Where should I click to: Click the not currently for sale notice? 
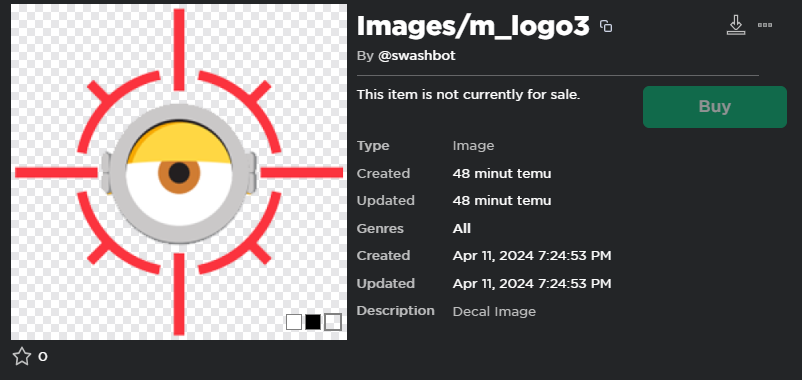click(x=469, y=95)
